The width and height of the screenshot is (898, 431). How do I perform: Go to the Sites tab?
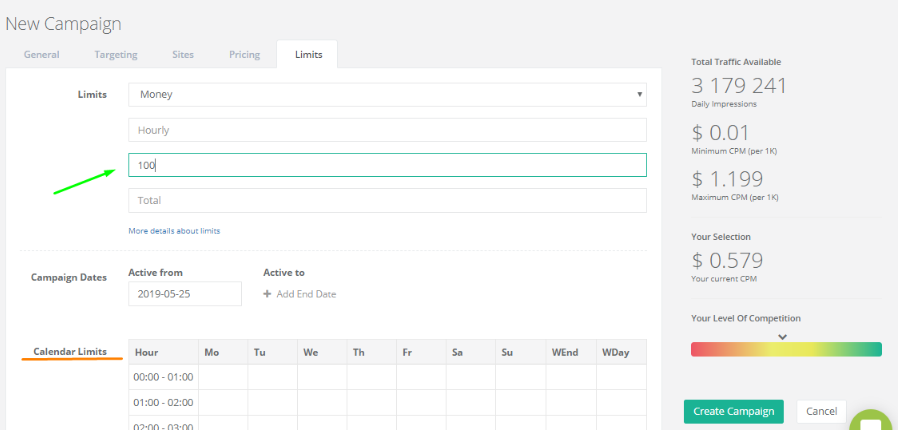point(183,55)
